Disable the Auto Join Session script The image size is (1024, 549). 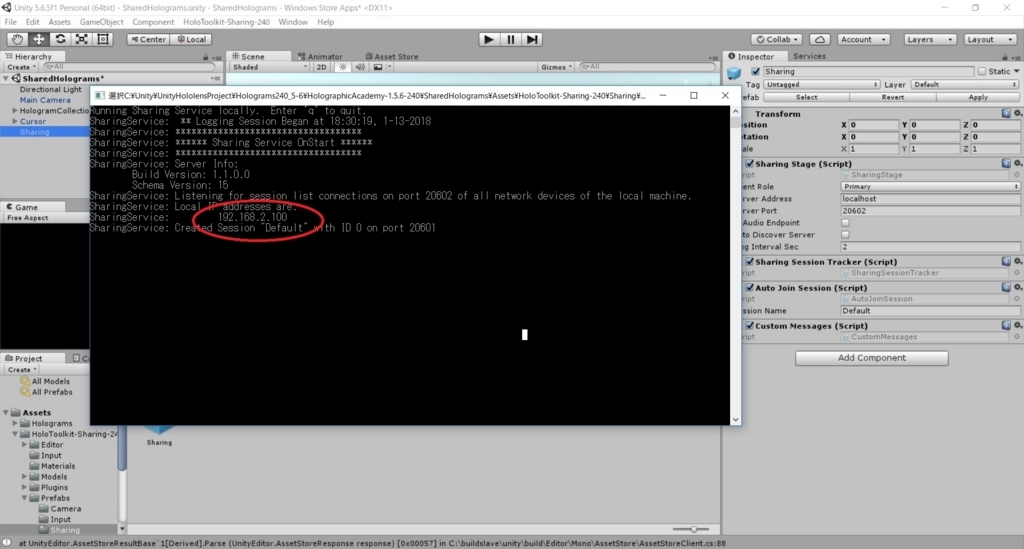pos(750,287)
